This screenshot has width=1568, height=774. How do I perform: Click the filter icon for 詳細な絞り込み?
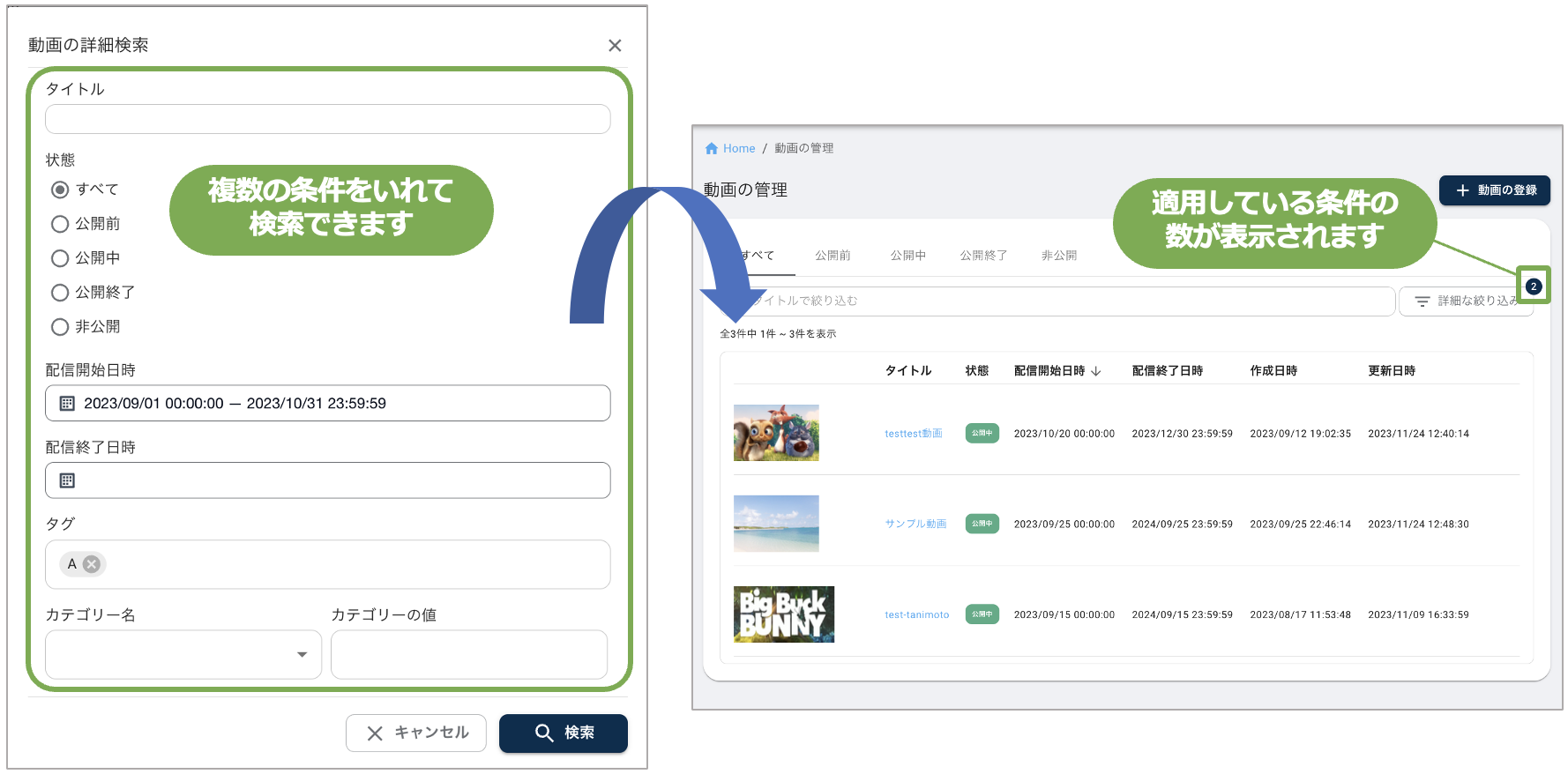click(1422, 301)
